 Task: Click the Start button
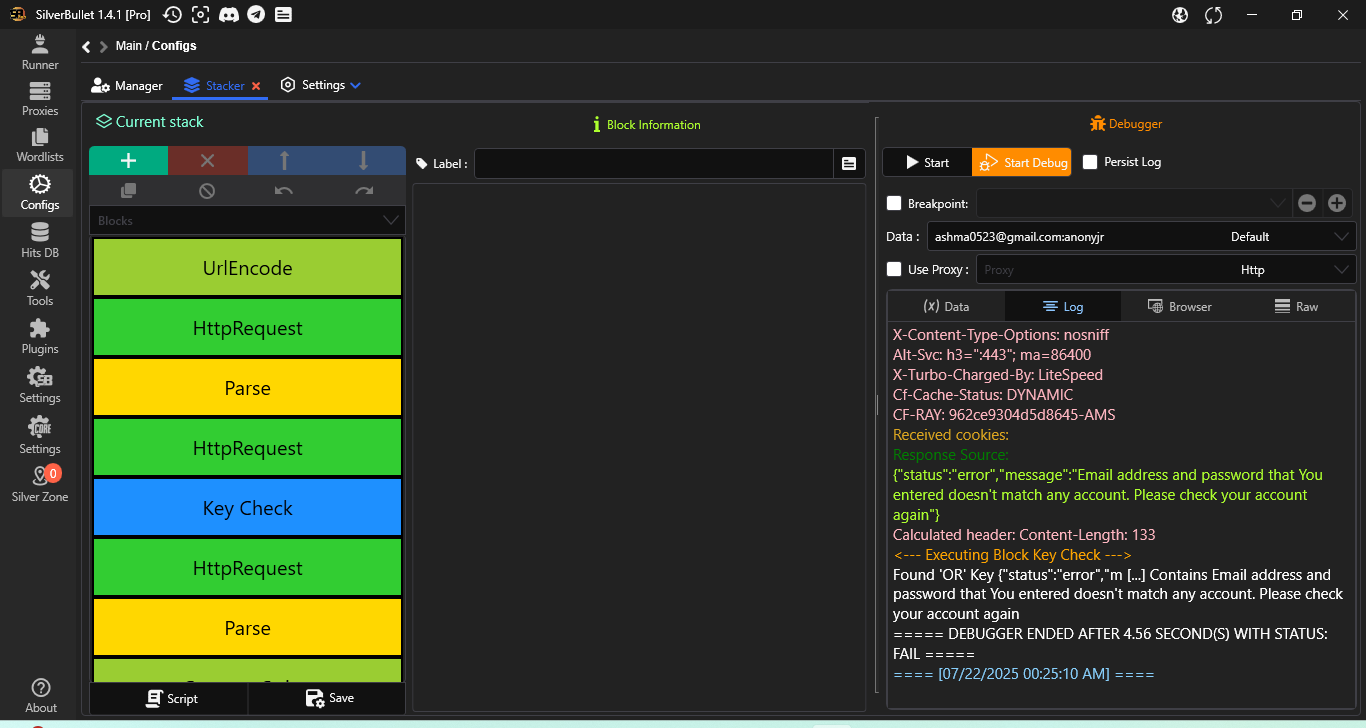[927, 162]
